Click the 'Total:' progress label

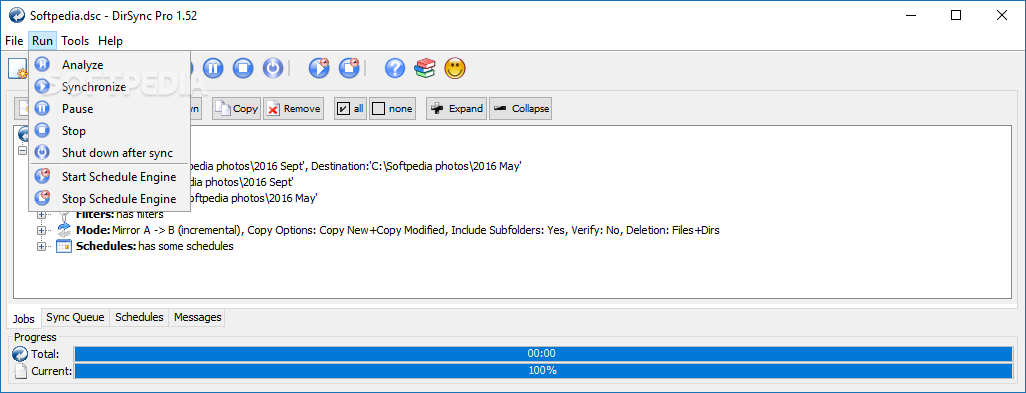pos(45,354)
